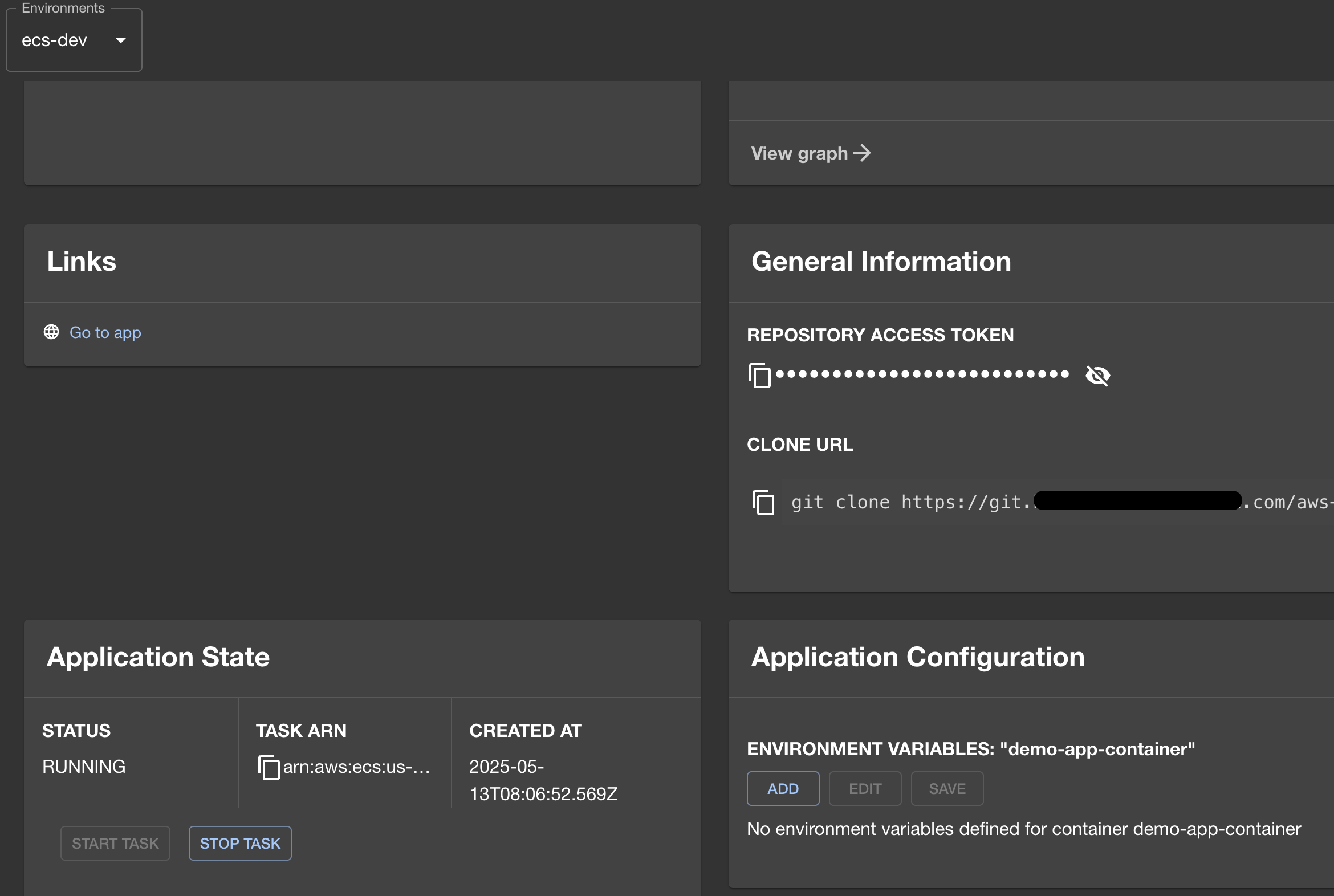Copy the clone URL command
This screenshot has width=1334, height=896.
tap(763, 503)
